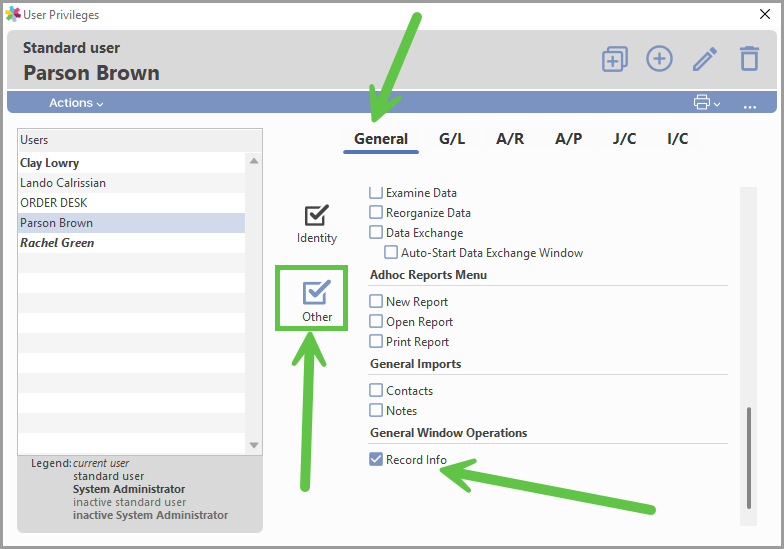Toggle Auto-Start Data Exchange Window checkbox

(391, 252)
